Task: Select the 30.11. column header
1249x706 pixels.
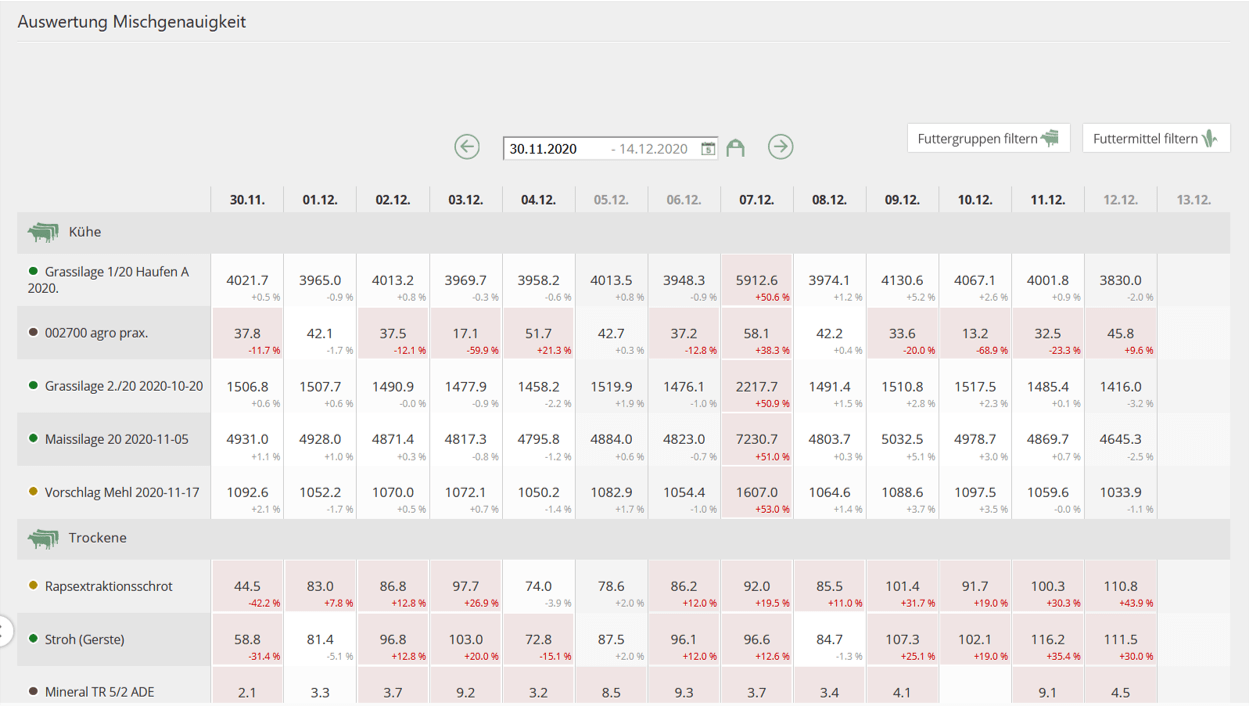Action: tap(247, 200)
